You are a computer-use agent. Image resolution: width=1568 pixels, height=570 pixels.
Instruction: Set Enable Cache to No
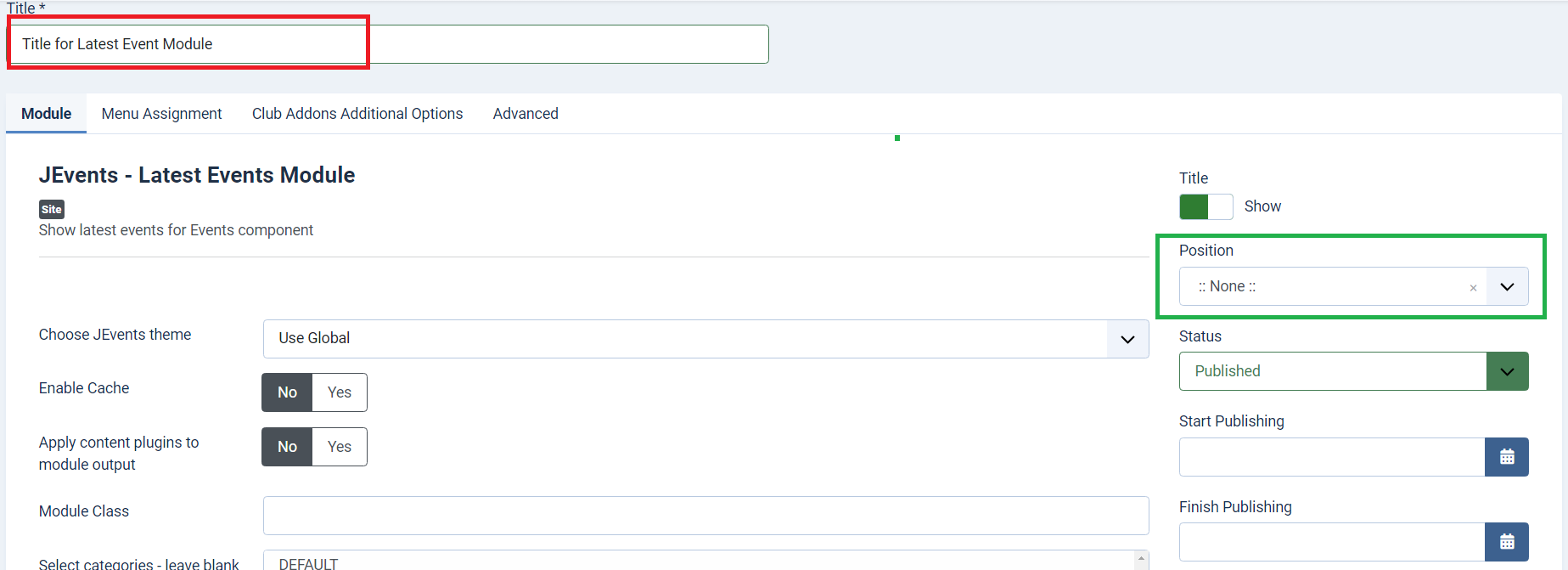click(287, 392)
